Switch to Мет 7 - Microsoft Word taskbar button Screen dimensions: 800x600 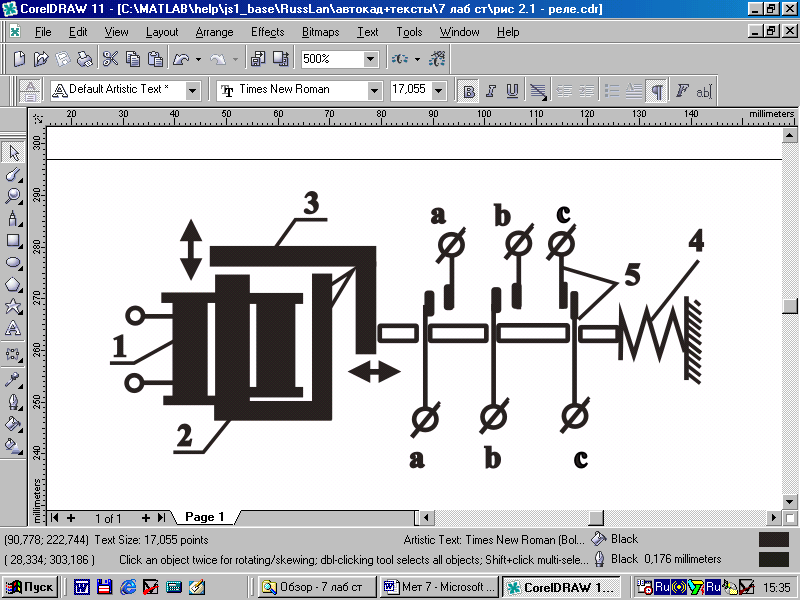coord(440,587)
